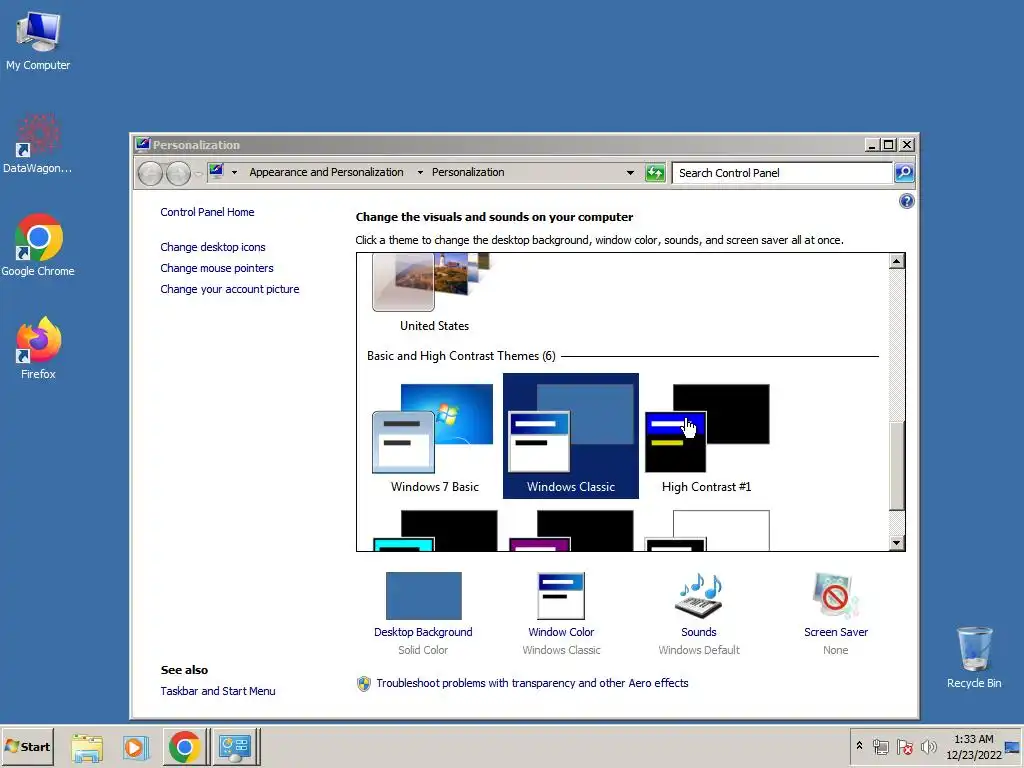Open the Screen Saver text link
The width and height of the screenshot is (1024, 768).
coord(836,632)
